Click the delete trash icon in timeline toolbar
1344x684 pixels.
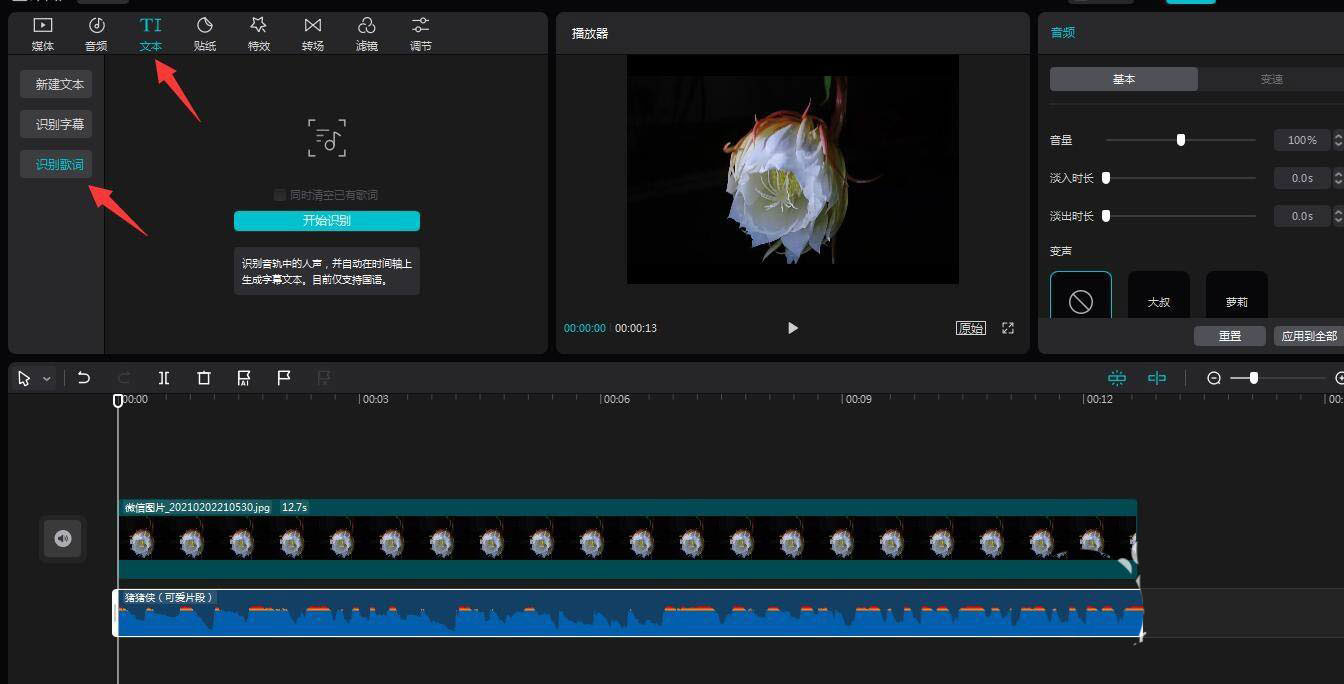point(204,378)
